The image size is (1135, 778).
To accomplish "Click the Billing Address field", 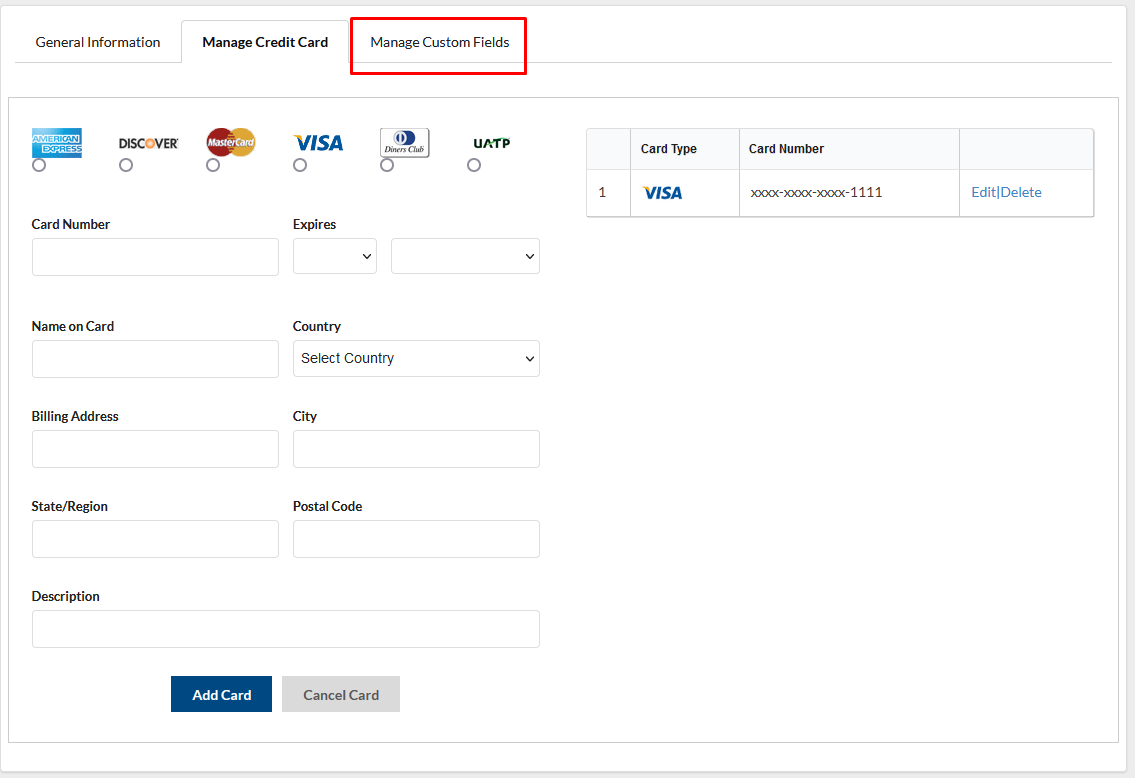I will coord(155,449).
